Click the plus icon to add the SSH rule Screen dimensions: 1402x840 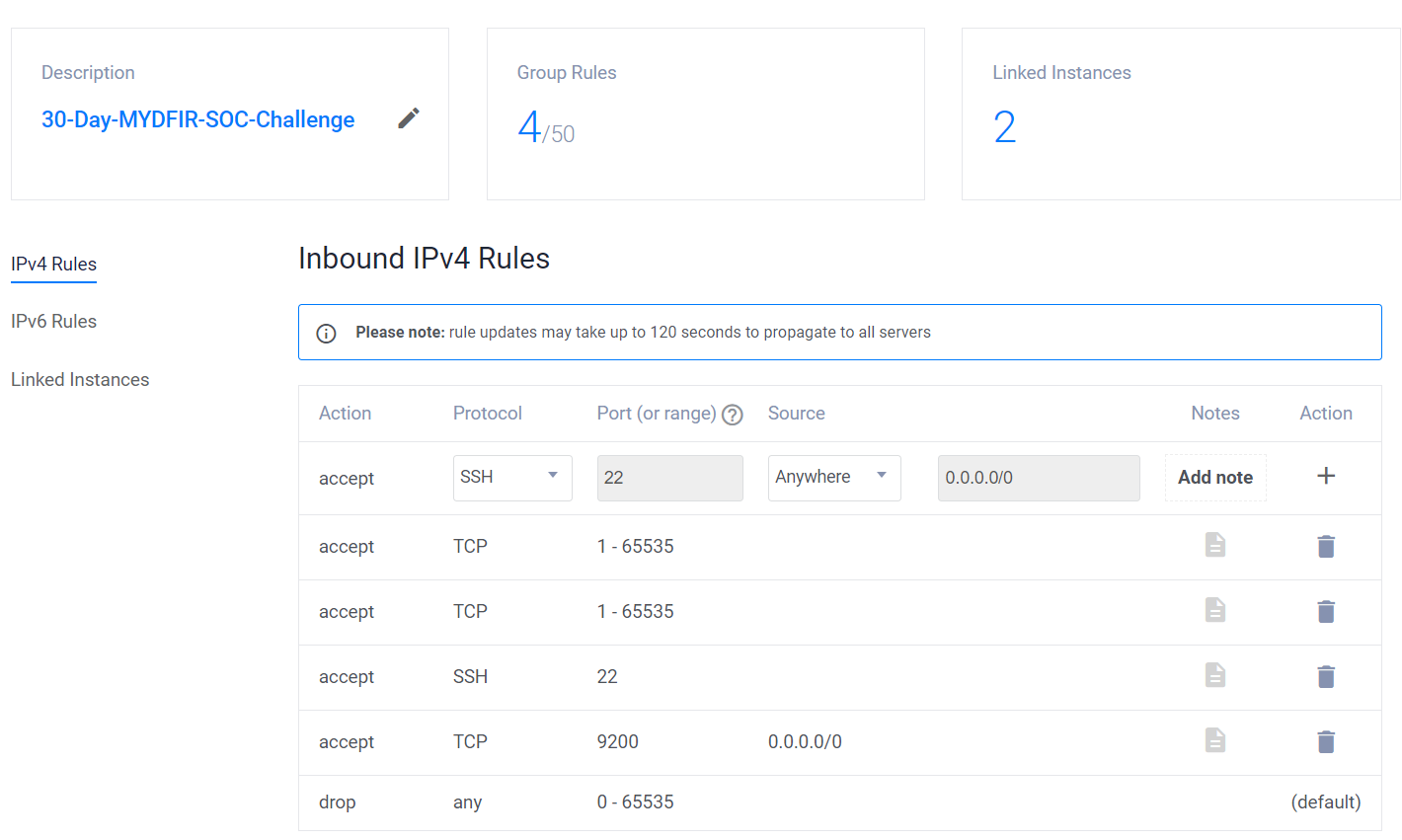pyautogui.click(x=1326, y=476)
